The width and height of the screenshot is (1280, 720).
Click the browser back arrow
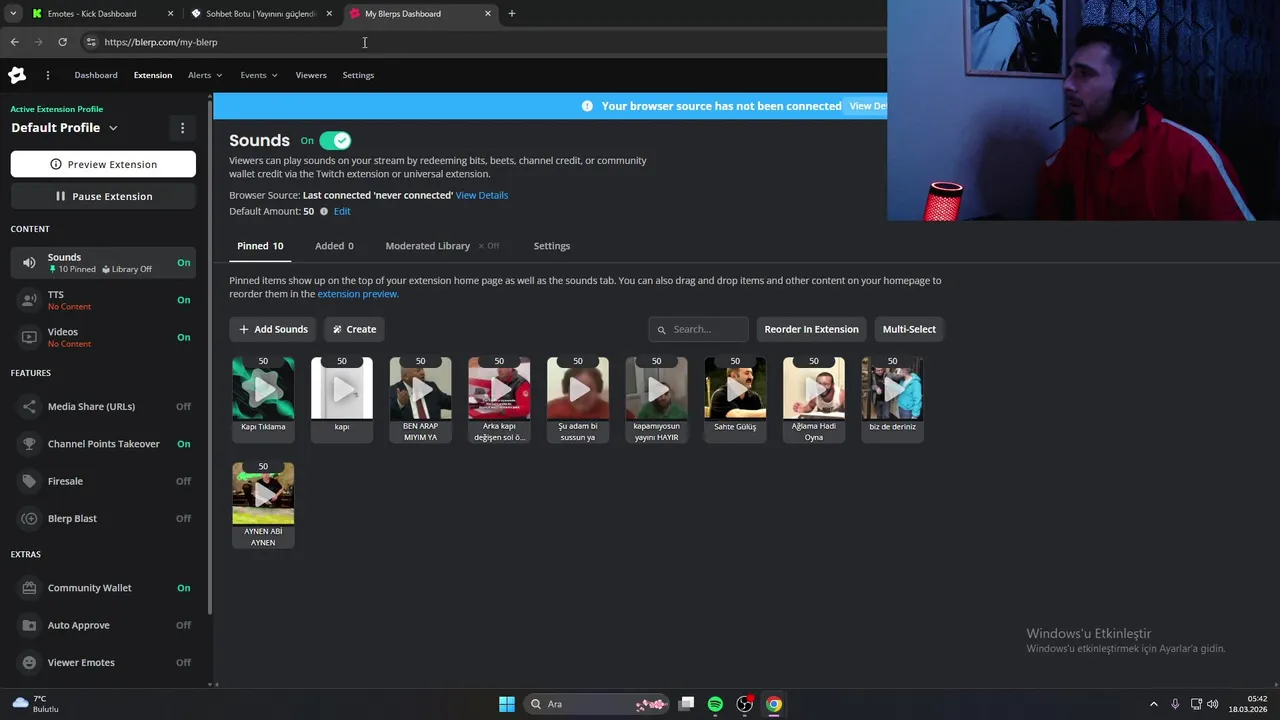(x=14, y=42)
